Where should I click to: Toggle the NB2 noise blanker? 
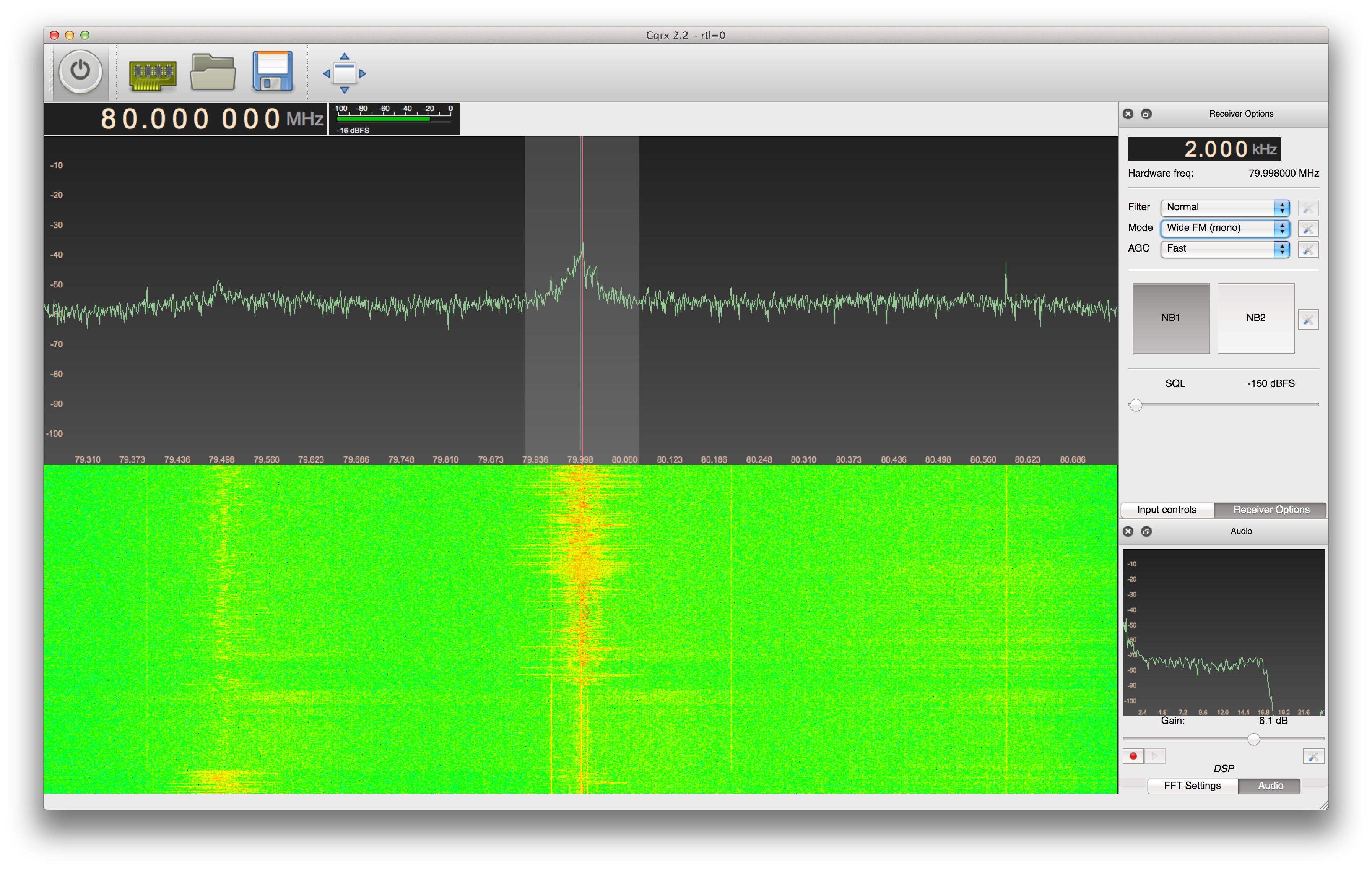pyautogui.click(x=1255, y=318)
